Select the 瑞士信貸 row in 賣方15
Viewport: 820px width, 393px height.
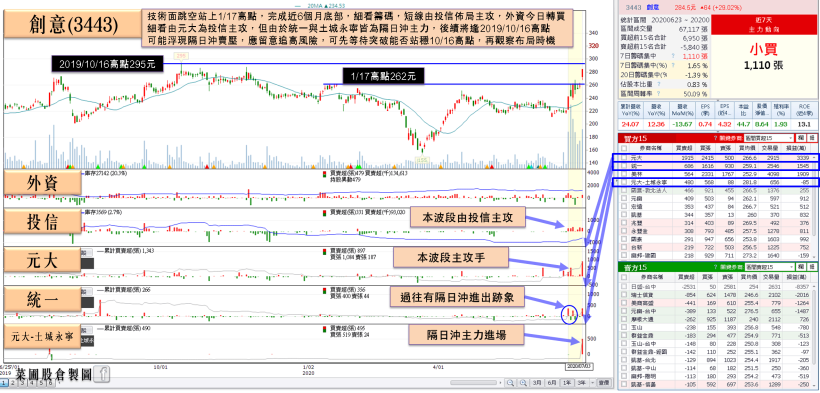pyautogui.click(x=714, y=295)
